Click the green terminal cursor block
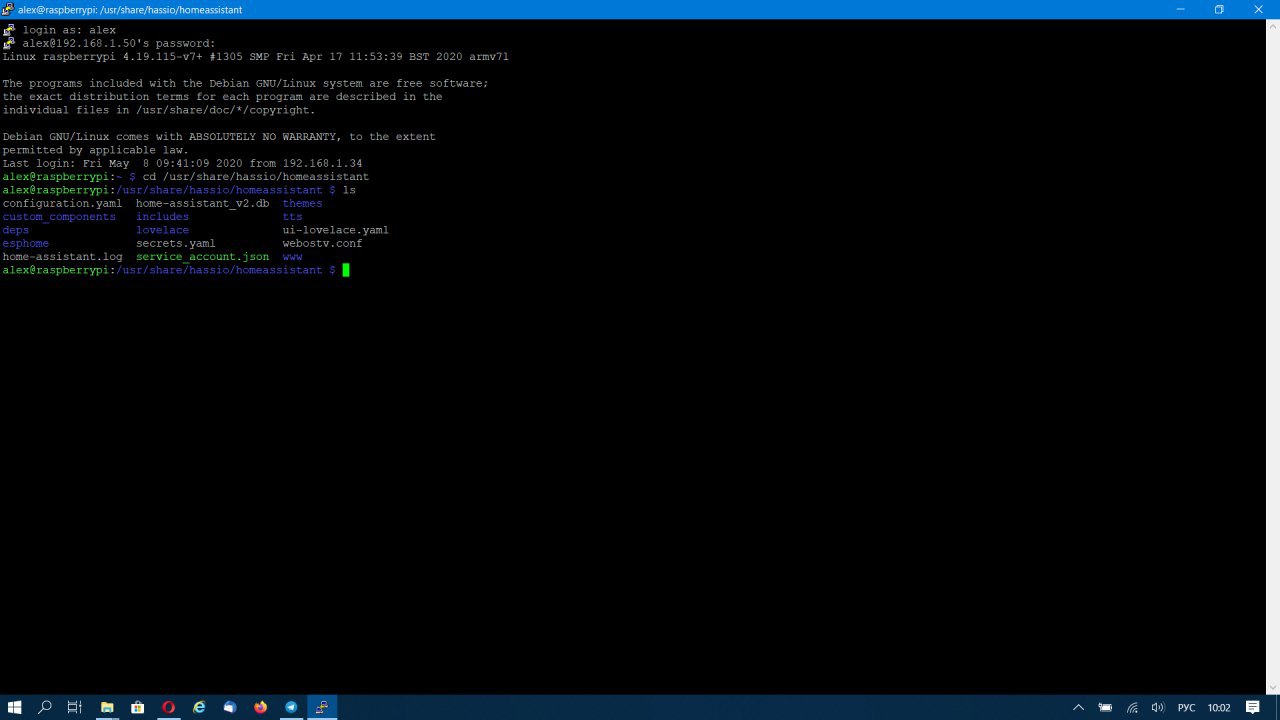 tap(346, 270)
